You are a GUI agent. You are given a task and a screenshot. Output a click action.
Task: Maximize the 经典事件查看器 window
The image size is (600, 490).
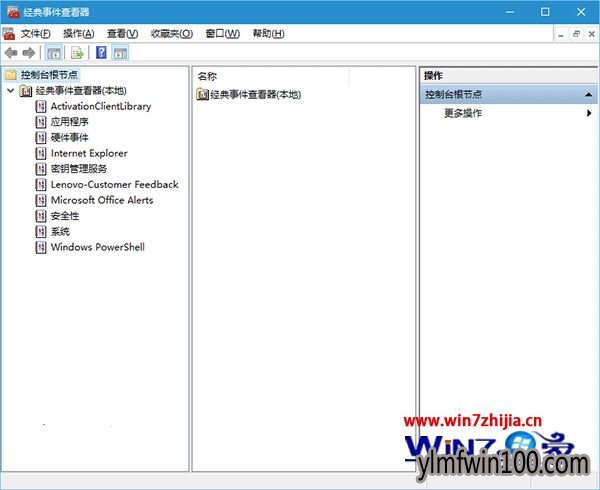pos(545,12)
